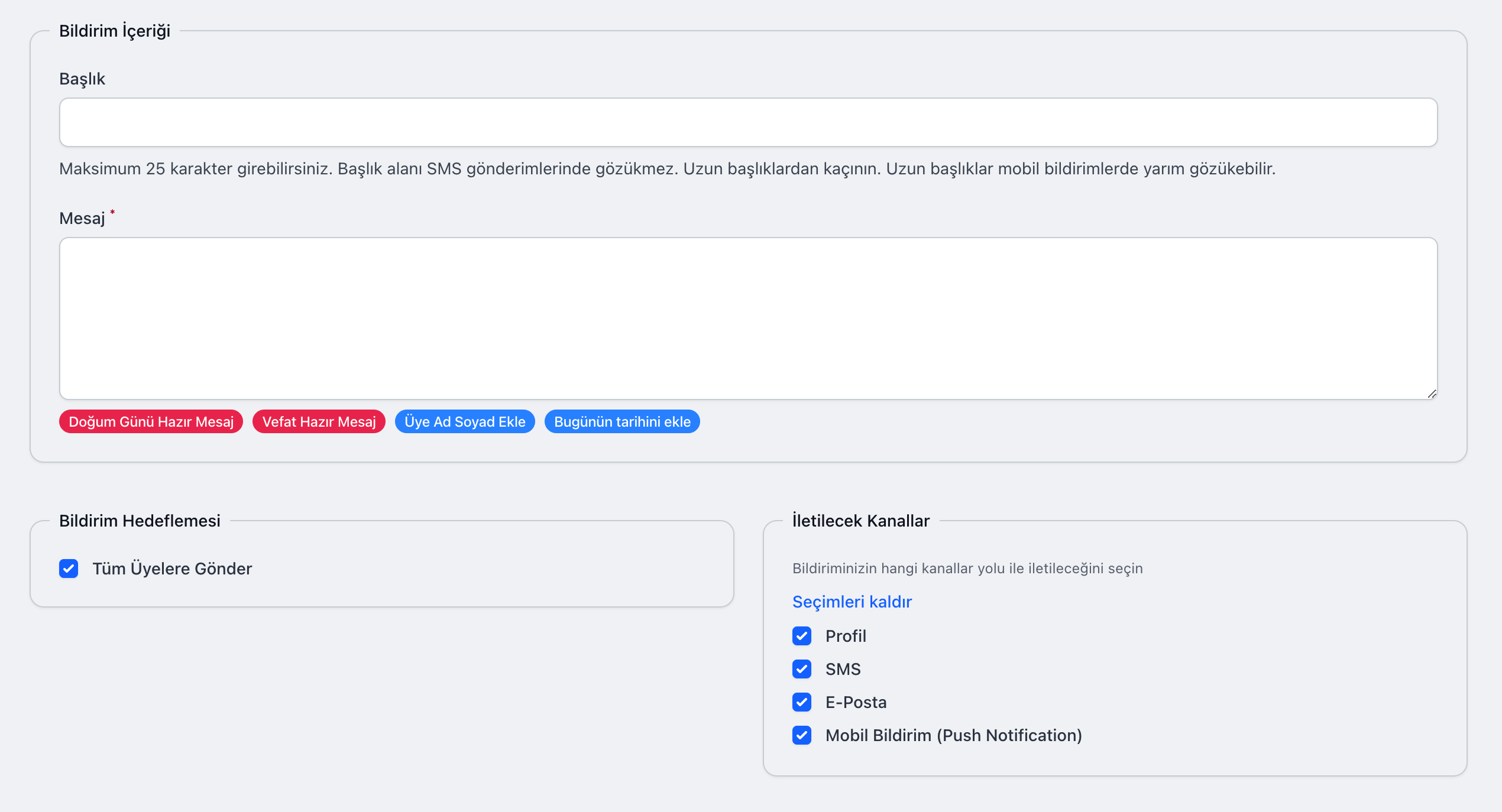Click the Başlık field label

[82, 79]
